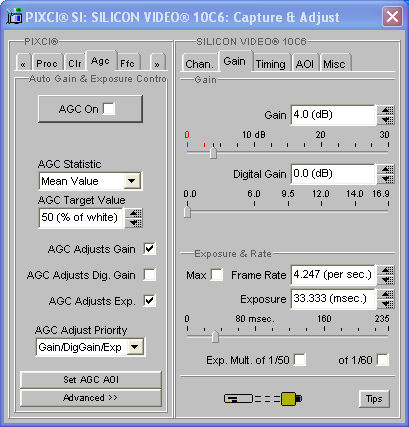The image size is (409, 427).
Task: Enable AGC Adjusts Dig. Gain
Action: tap(150, 275)
